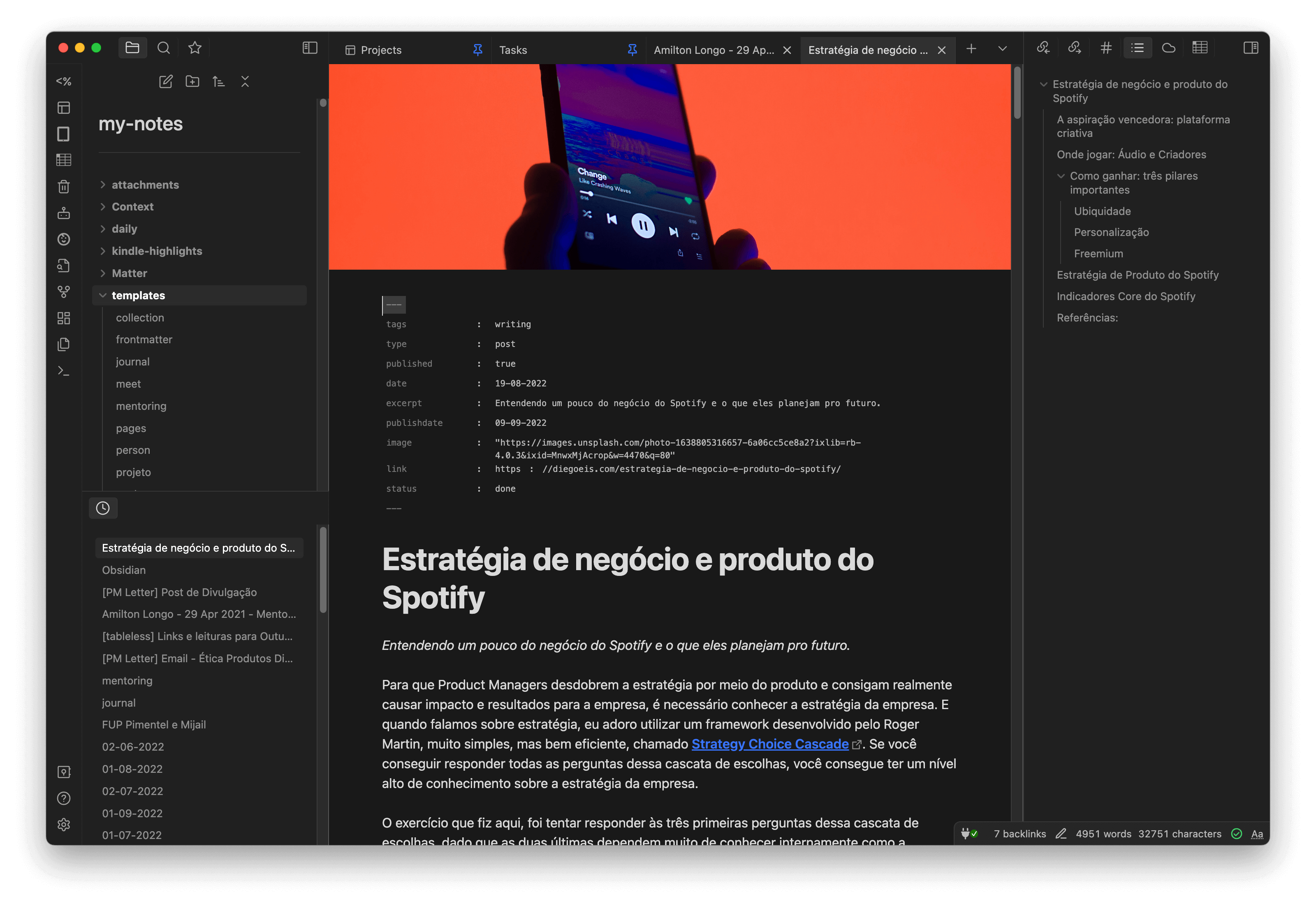Open the tab list dropdown chevron
Screen dimensions: 1316x906
pos(1002,49)
